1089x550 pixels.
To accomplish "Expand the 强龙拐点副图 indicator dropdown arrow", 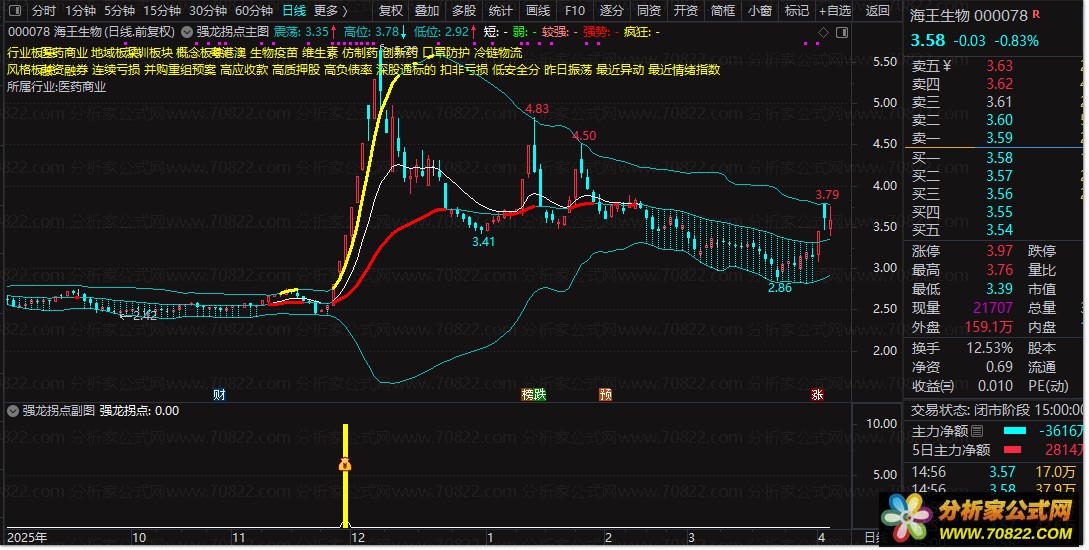I will 13,411.
